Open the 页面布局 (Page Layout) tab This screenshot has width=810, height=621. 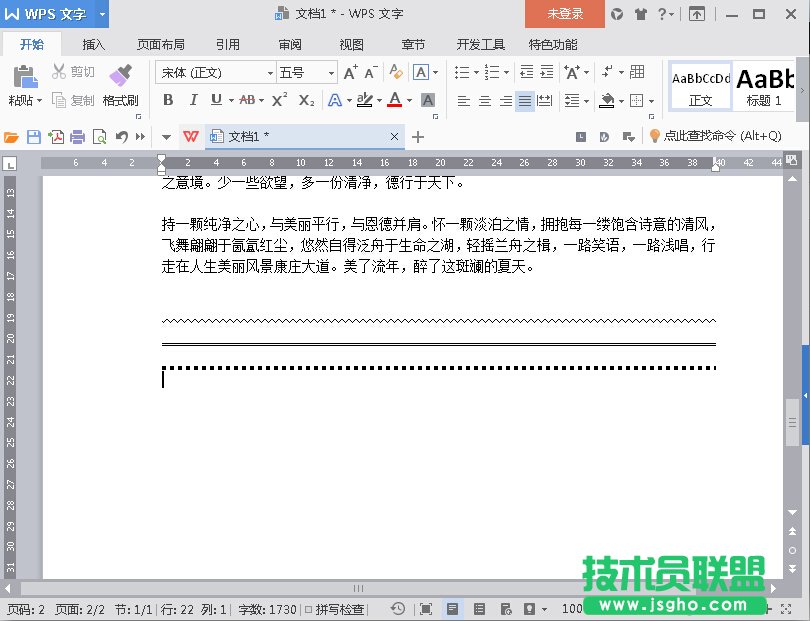tap(160, 45)
